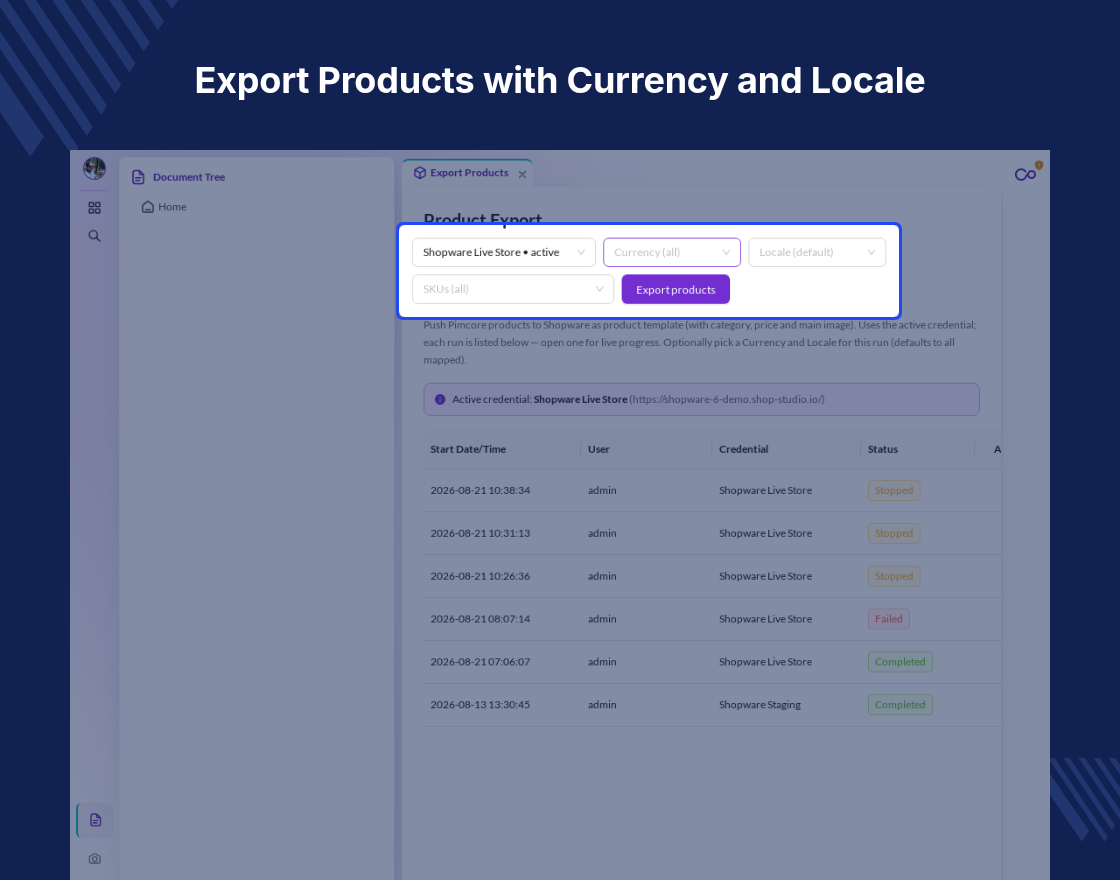Open the SKUs (all) dropdown
1120x880 pixels.
[x=513, y=289]
